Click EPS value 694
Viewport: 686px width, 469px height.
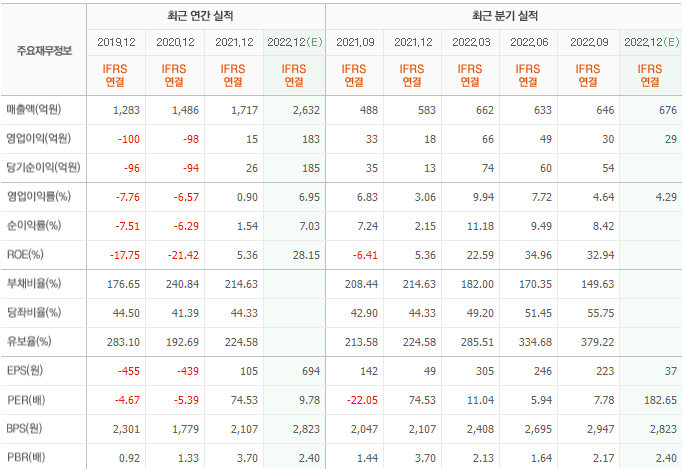pyautogui.click(x=311, y=371)
